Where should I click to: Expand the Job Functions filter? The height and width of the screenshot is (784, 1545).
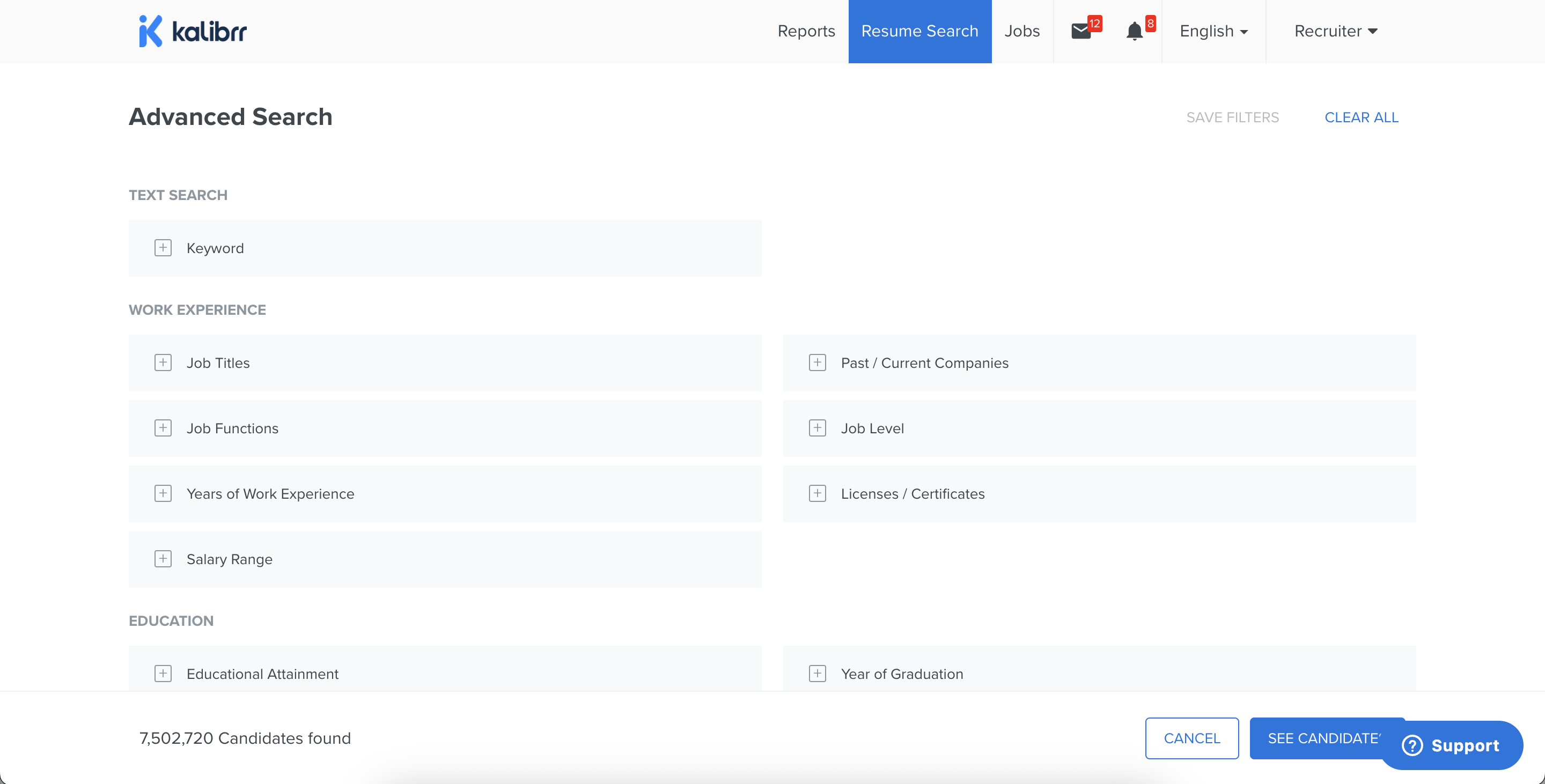(x=163, y=427)
